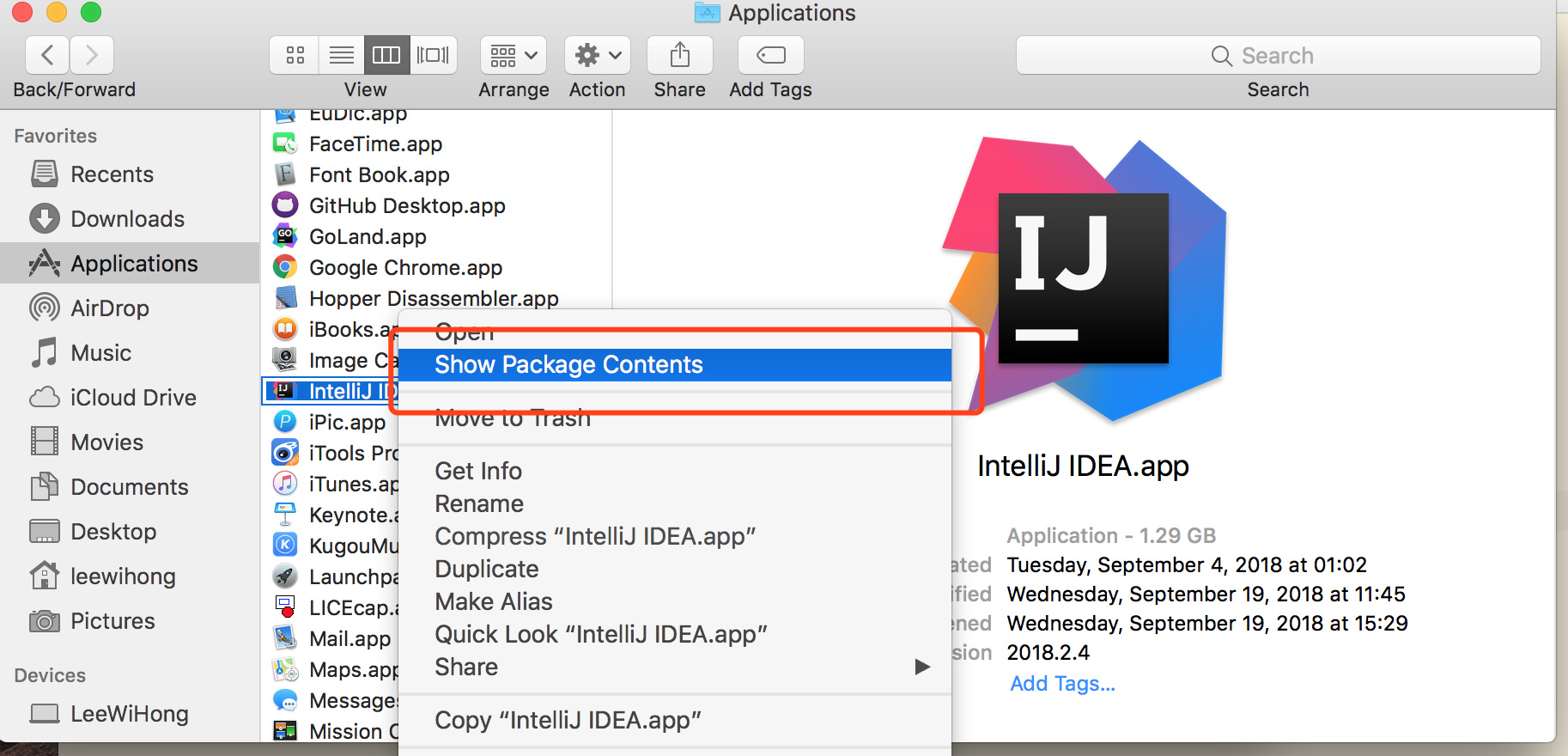The image size is (1568, 756).
Task: Select iBooks app in the list
Action: click(x=331, y=330)
